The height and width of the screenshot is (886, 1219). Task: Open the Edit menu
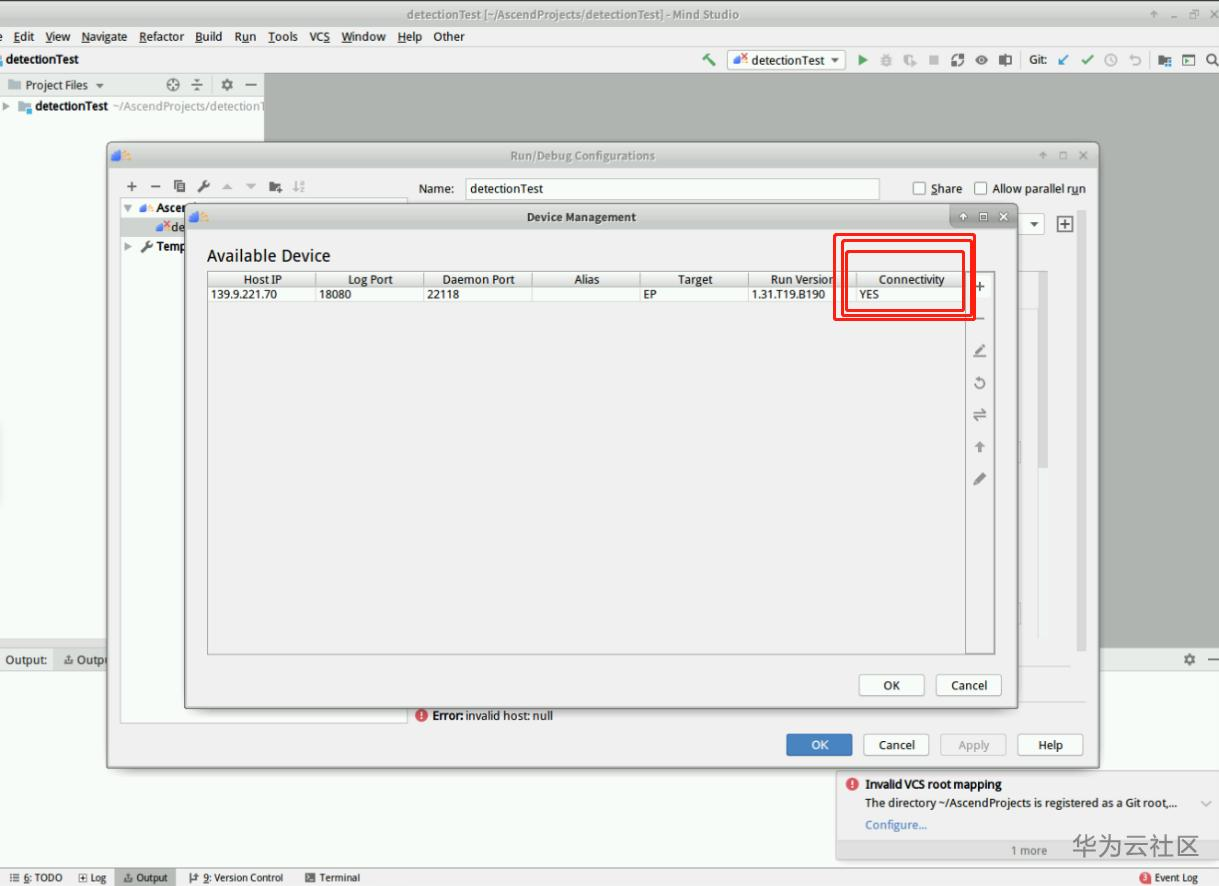click(x=24, y=37)
